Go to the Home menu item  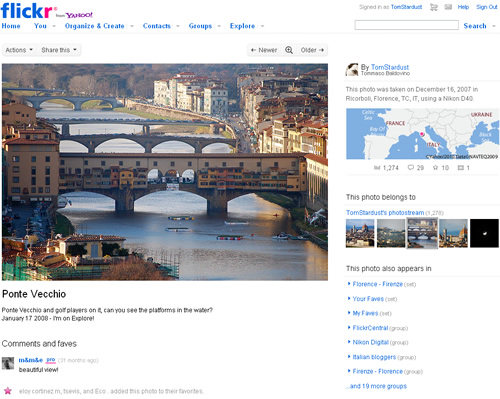point(11,26)
